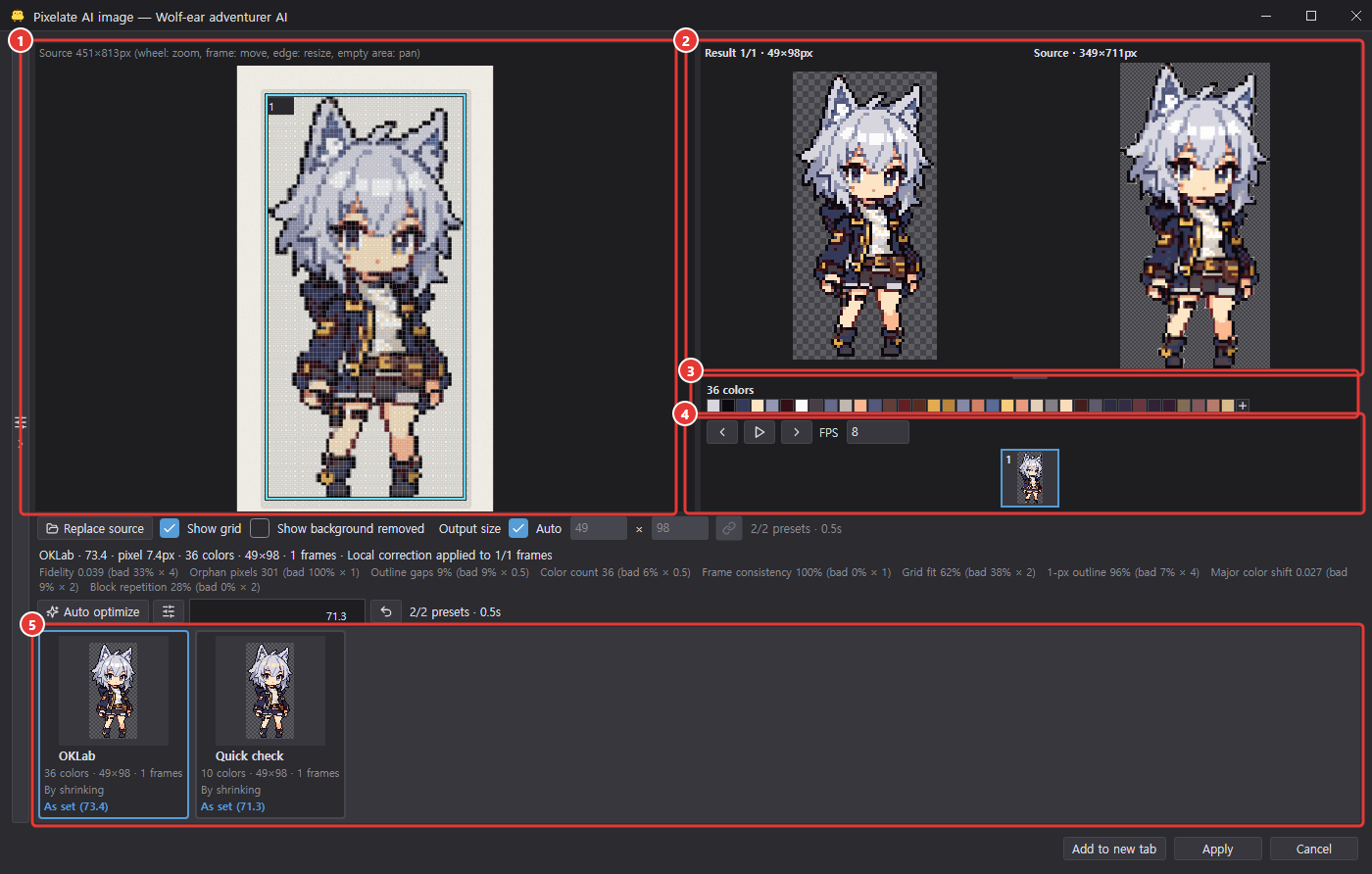Viewport: 1372px width, 874px height.
Task: Click the score field showing 71.3
Action: click(x=277, y=612)
